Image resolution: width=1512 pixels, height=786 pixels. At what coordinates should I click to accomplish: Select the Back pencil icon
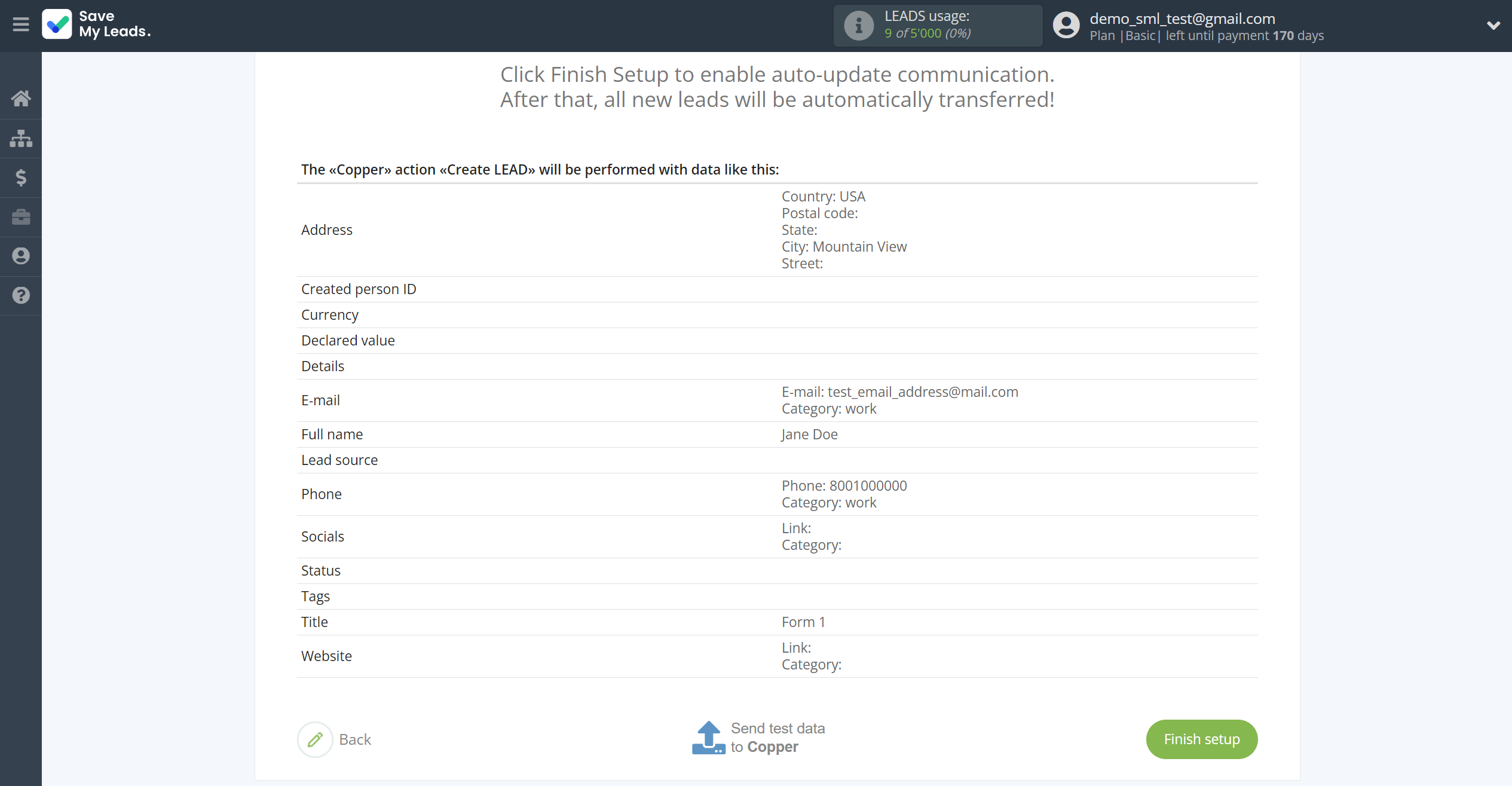click(x=315, y=738)
